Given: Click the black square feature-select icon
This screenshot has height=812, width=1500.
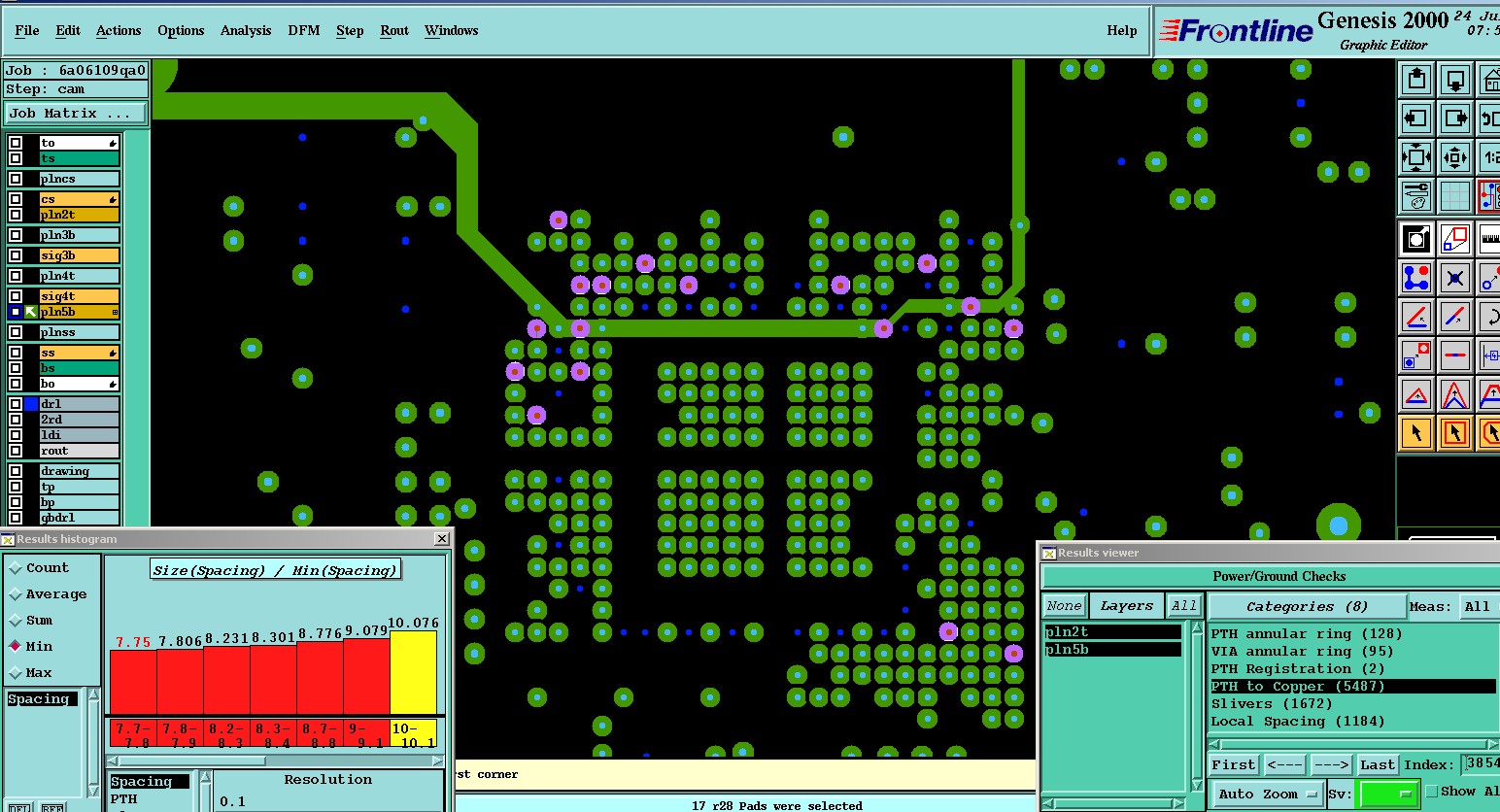Looking at the screenshot, I should pyautogui.click(x=1415, y=239).
